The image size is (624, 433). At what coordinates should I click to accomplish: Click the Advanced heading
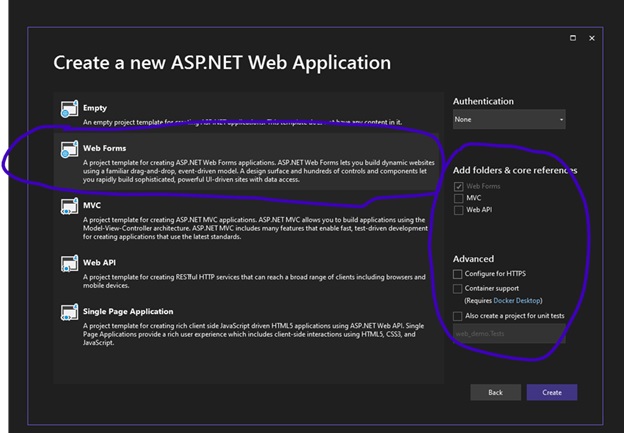(473, 259)
